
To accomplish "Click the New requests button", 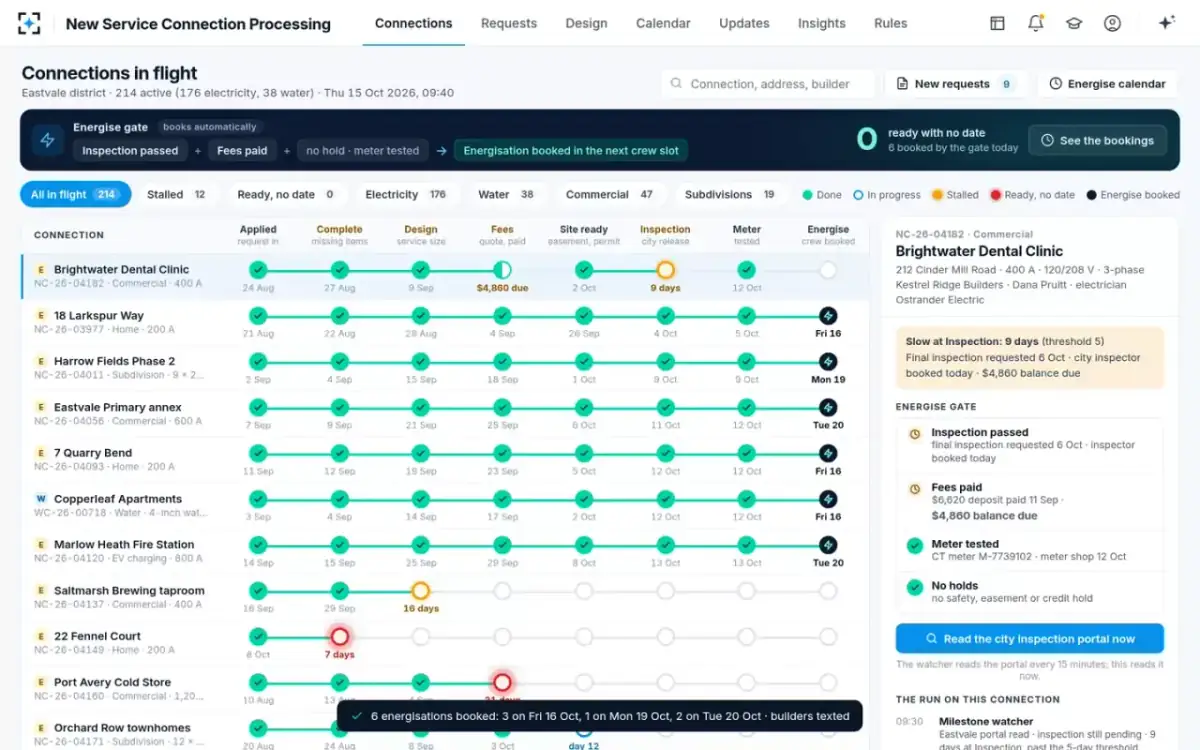I will [x=956, y=84].
